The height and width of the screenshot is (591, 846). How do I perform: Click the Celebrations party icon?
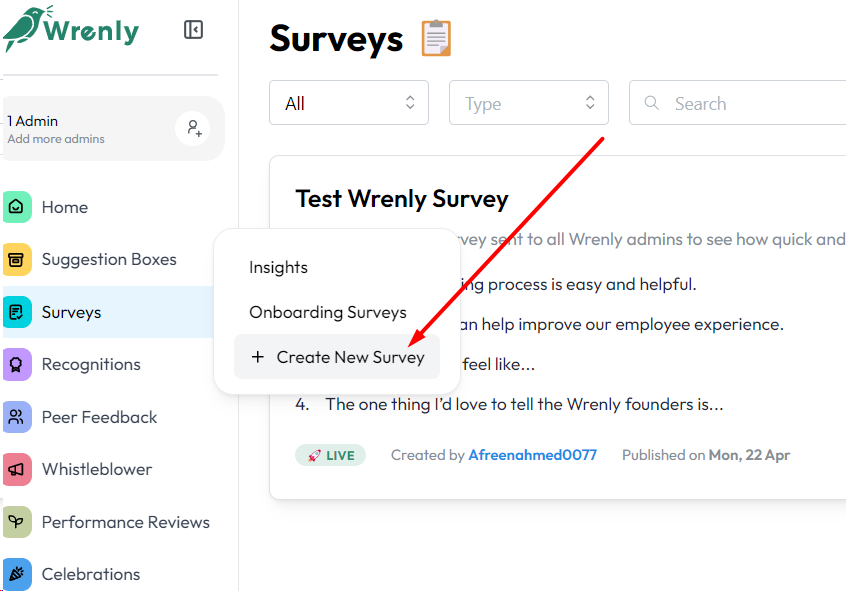click(17, 574)
